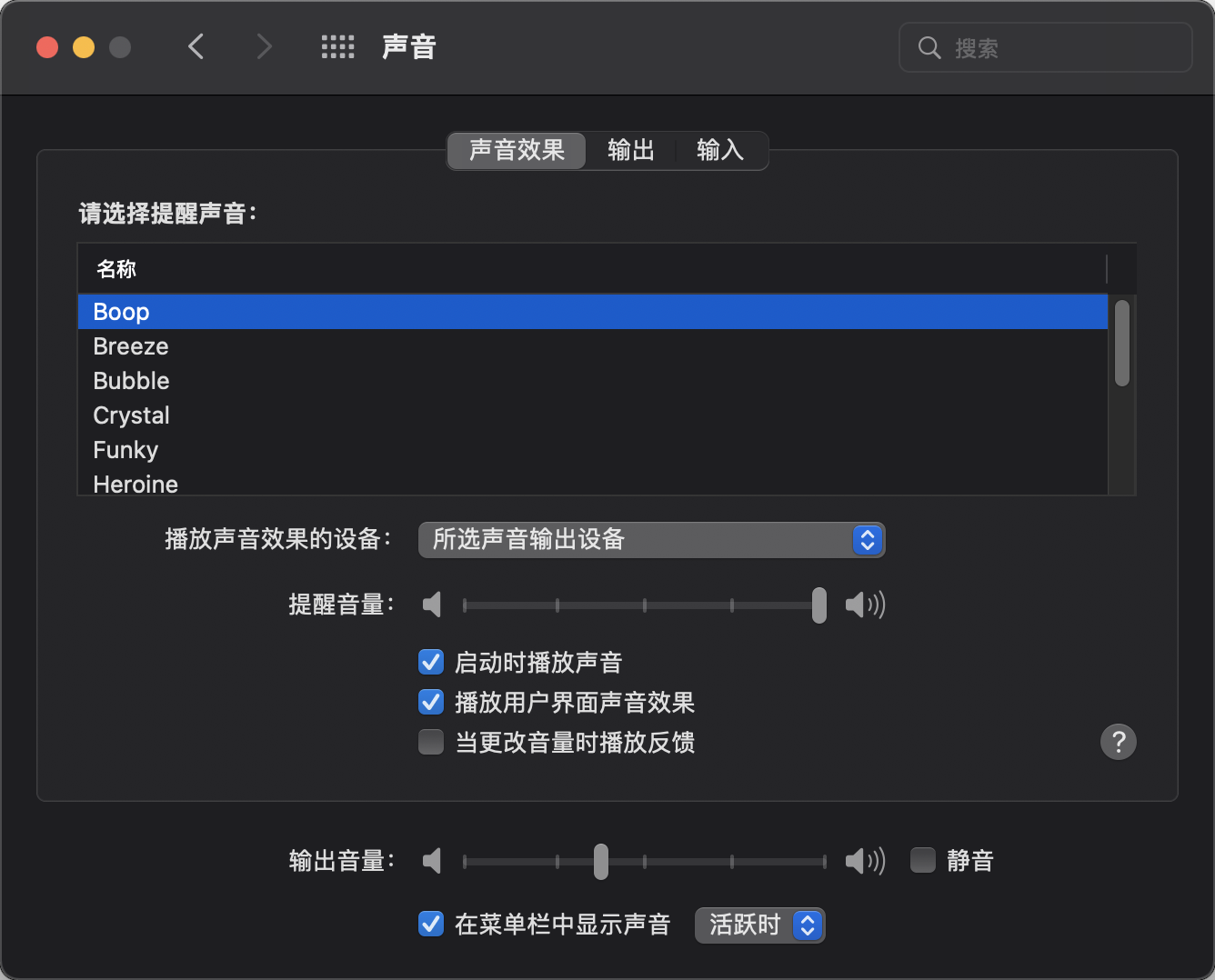
Task: Select the Funky alert sound
Action: [x=126, y=450]
